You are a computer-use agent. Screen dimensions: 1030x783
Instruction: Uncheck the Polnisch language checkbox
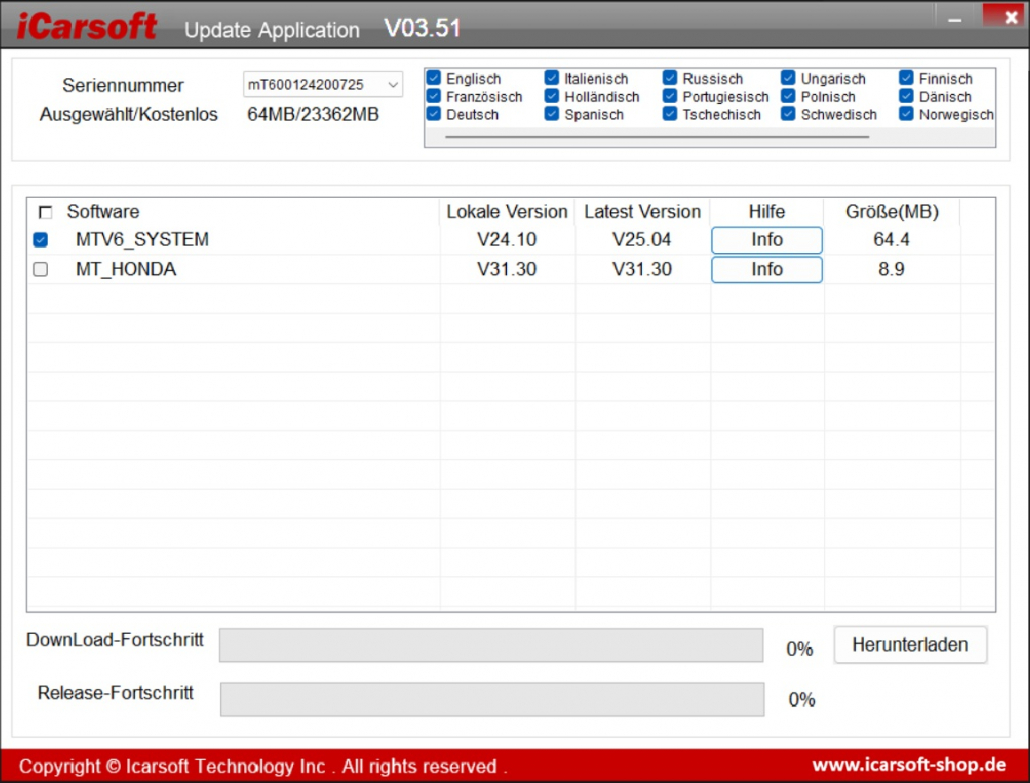pos(788,96)
